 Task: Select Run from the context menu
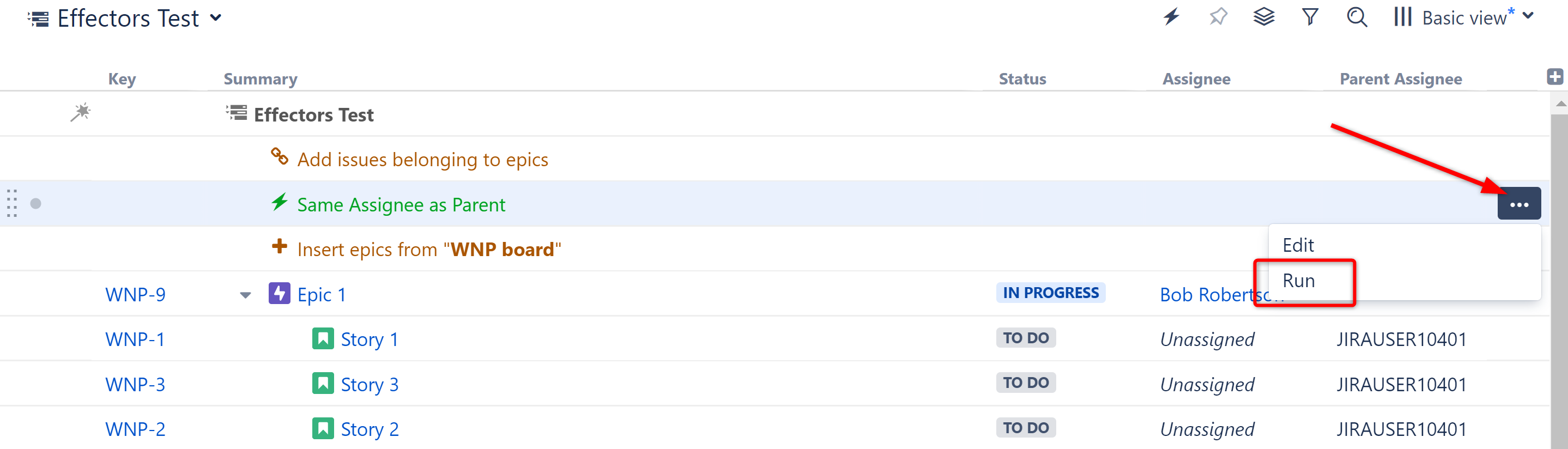click(x=1298, y=281)
